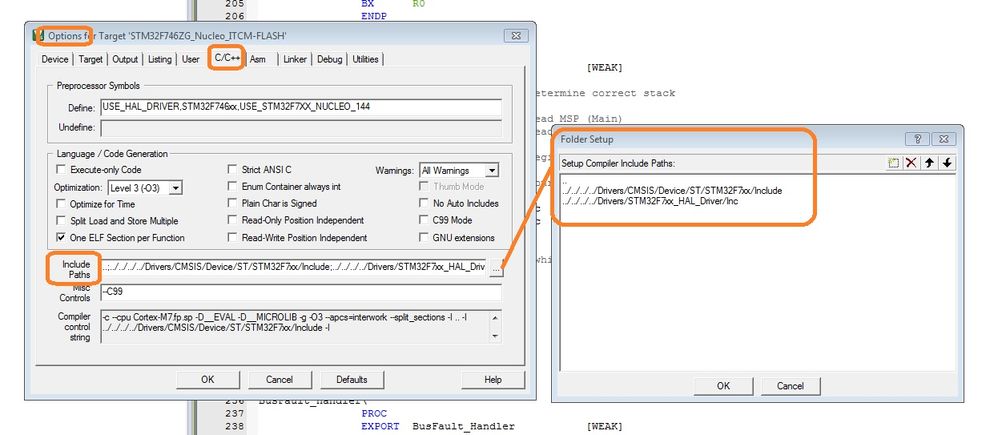This screenshot has width=998, height=435.
Task: Select CMSIS Device Include path entry
Action: (672, 190)
